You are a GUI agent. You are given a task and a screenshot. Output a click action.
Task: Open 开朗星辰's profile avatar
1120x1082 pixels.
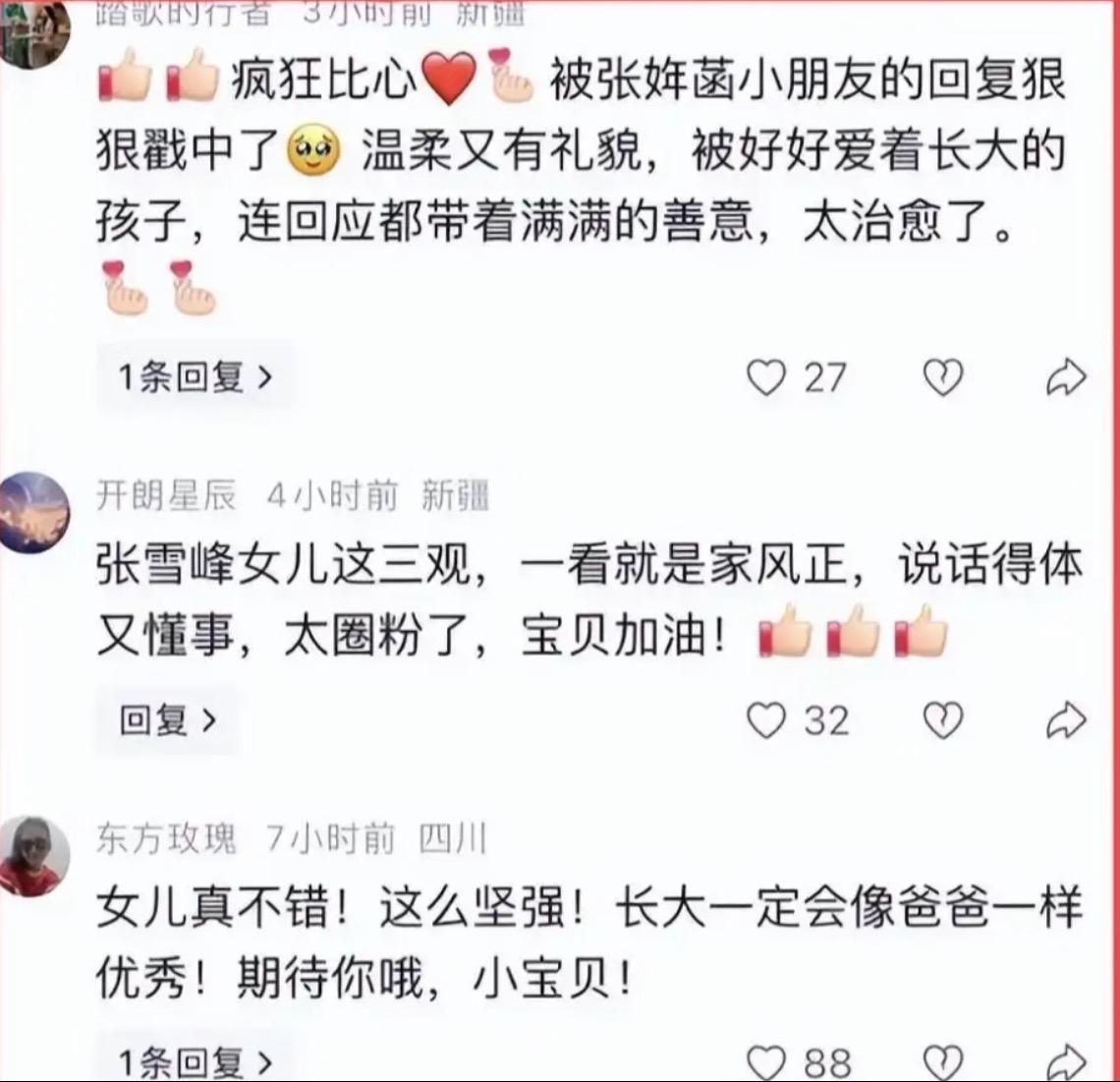(32, 512)
